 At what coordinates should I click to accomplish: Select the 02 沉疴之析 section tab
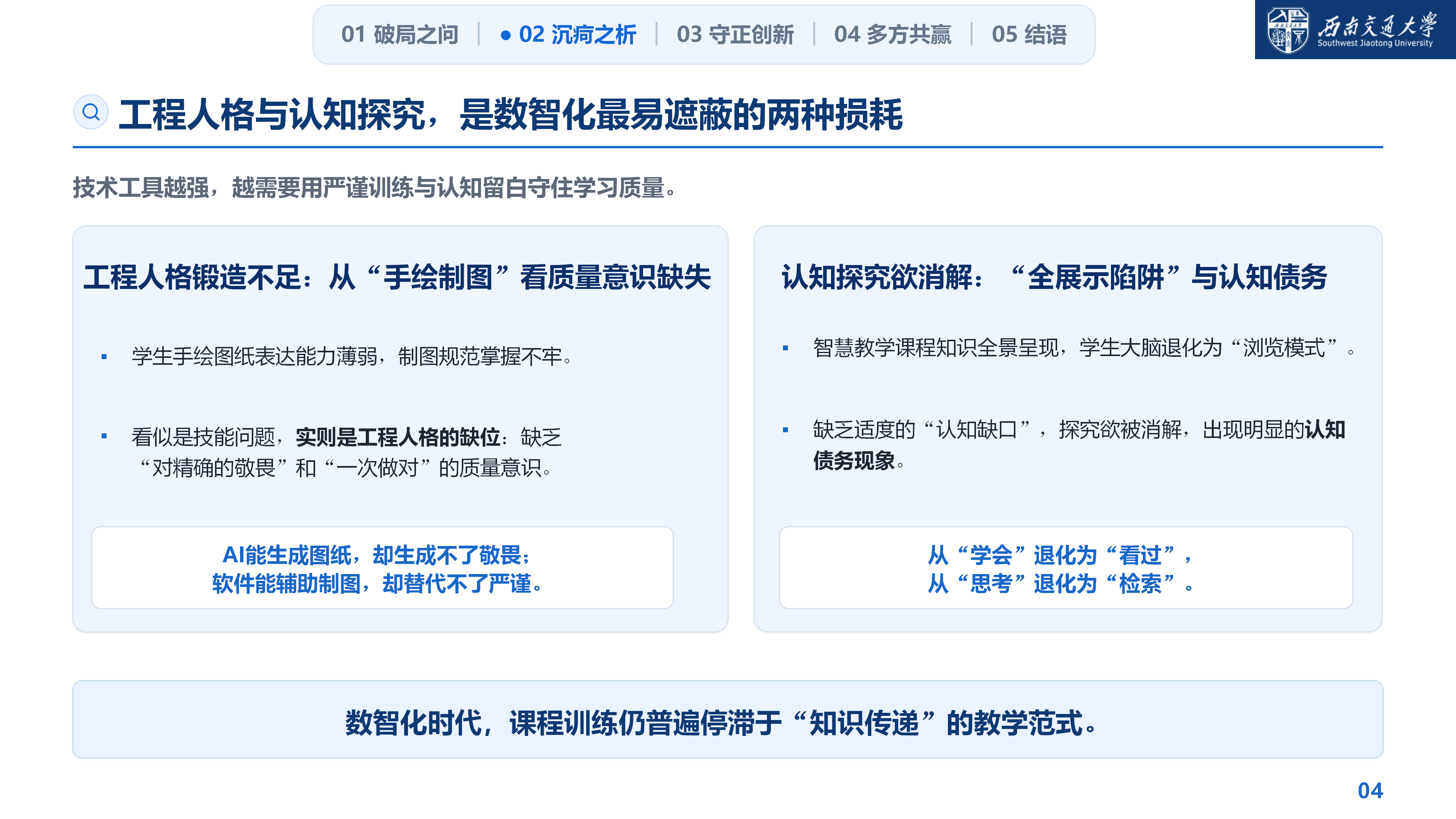[568, 35]
